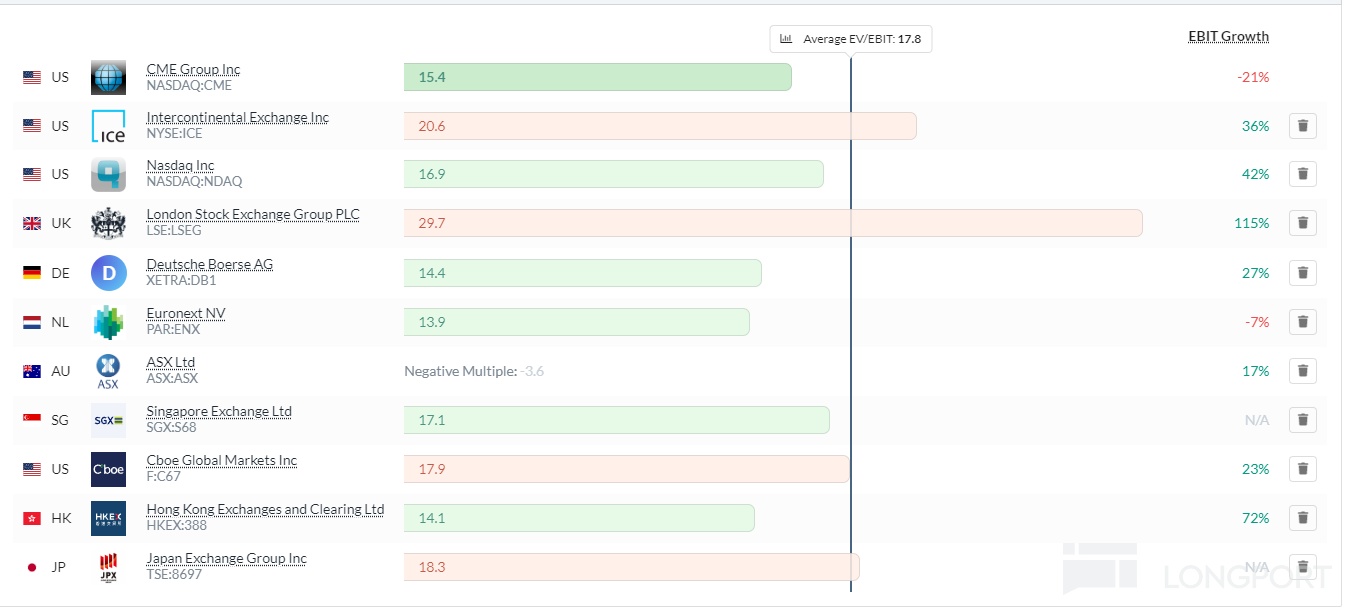Image resolution: width=1347 pixels, height=610 pixels.
Task: Open Cboe Global Markets Inc link
Action: 221,460
